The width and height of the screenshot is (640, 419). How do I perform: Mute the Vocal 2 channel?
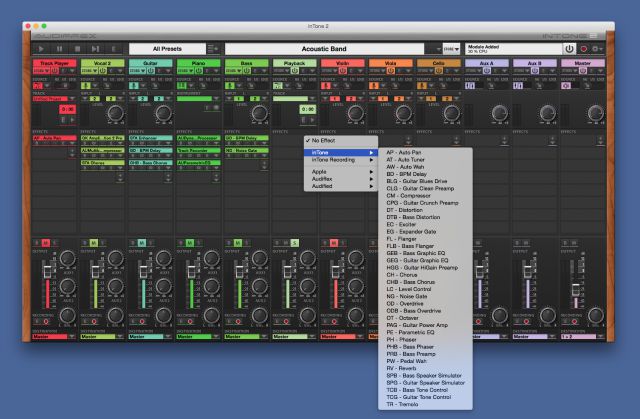coord(93,243)
